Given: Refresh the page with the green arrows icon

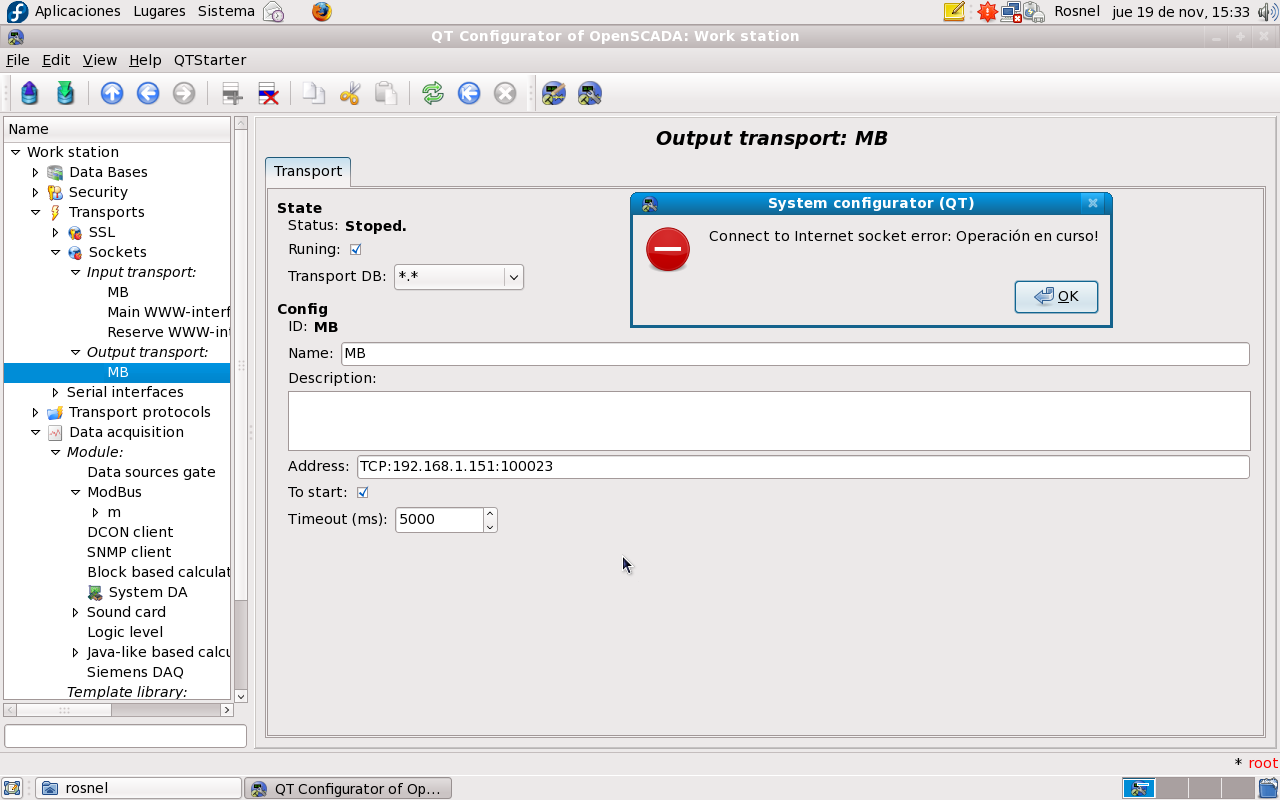Looking at the screenshot, I should tap(432, 94).
